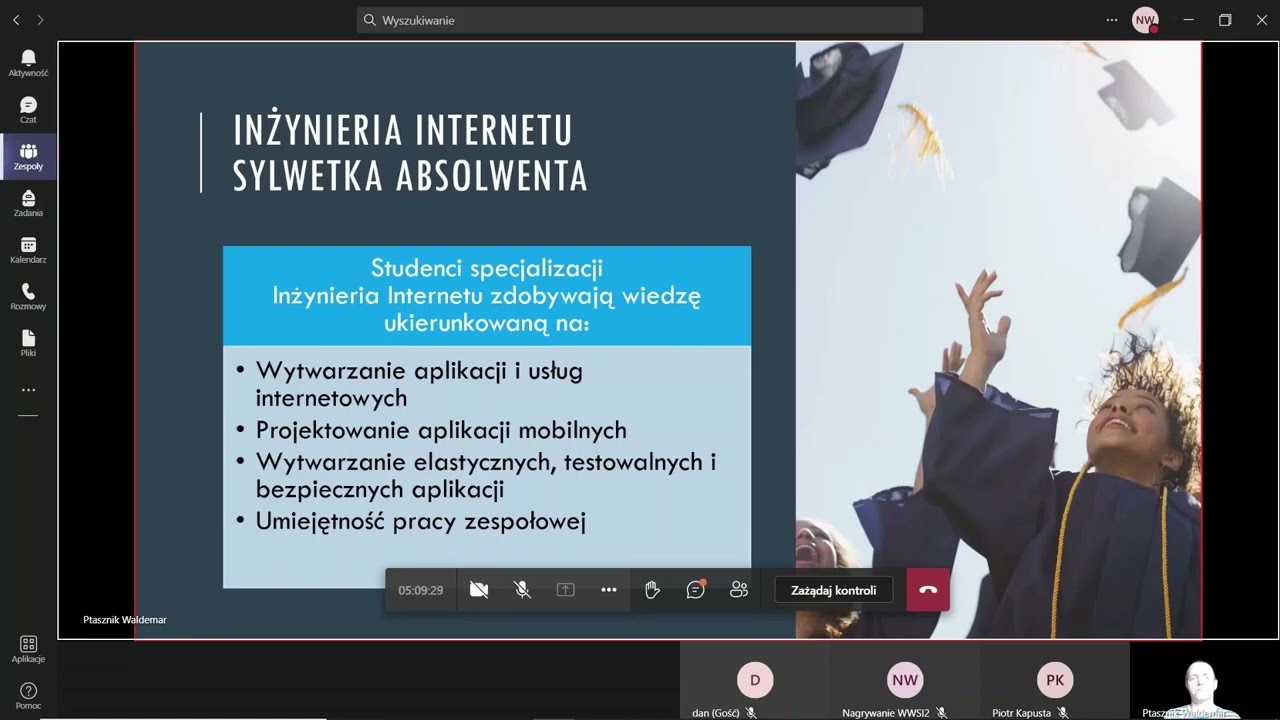Open the Pliki files section
Screen dimensions: 1280x720
[28, 343]
